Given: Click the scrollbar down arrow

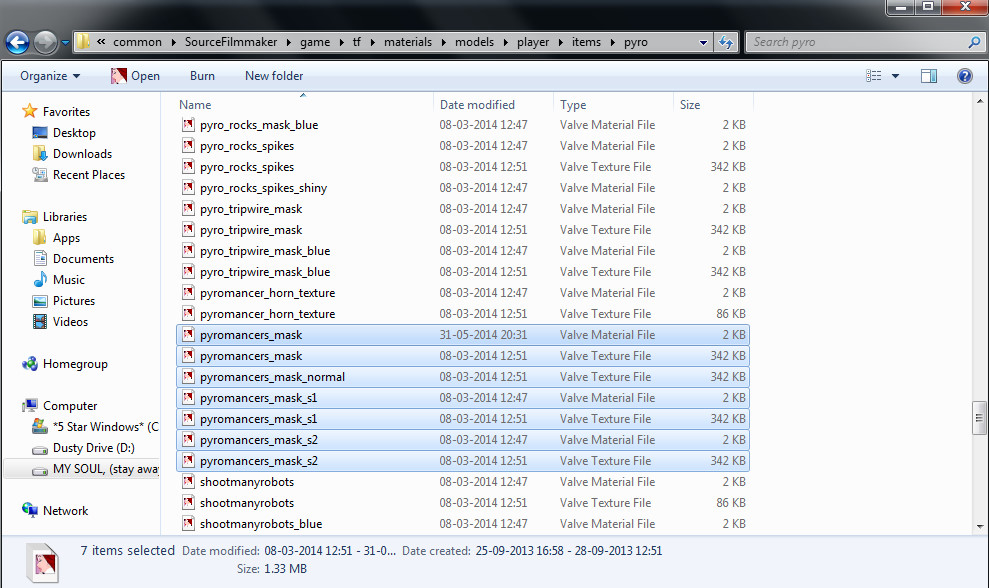Looking at the screenshot, I should tap(980, 526).
